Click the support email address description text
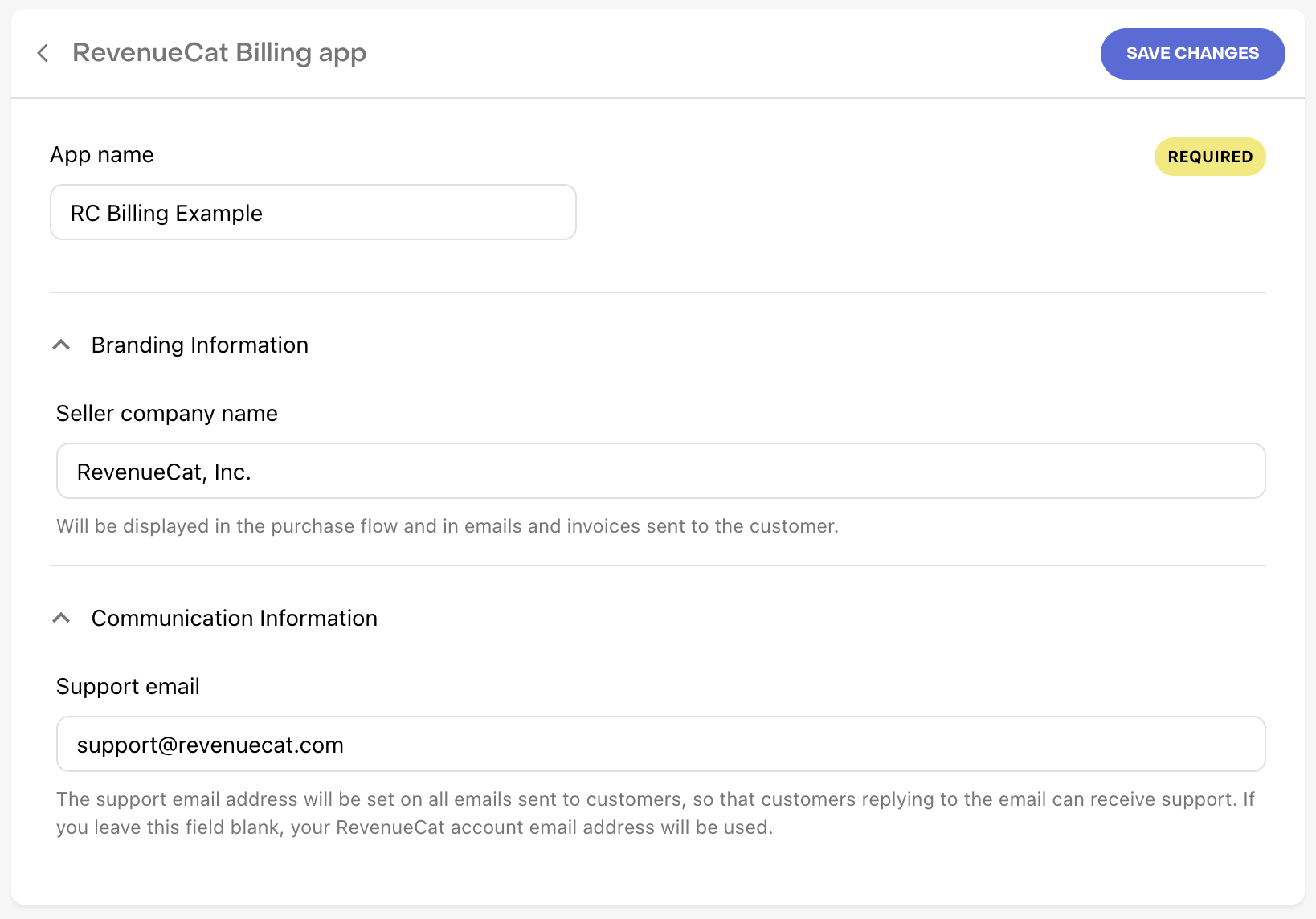 point(656,813)
